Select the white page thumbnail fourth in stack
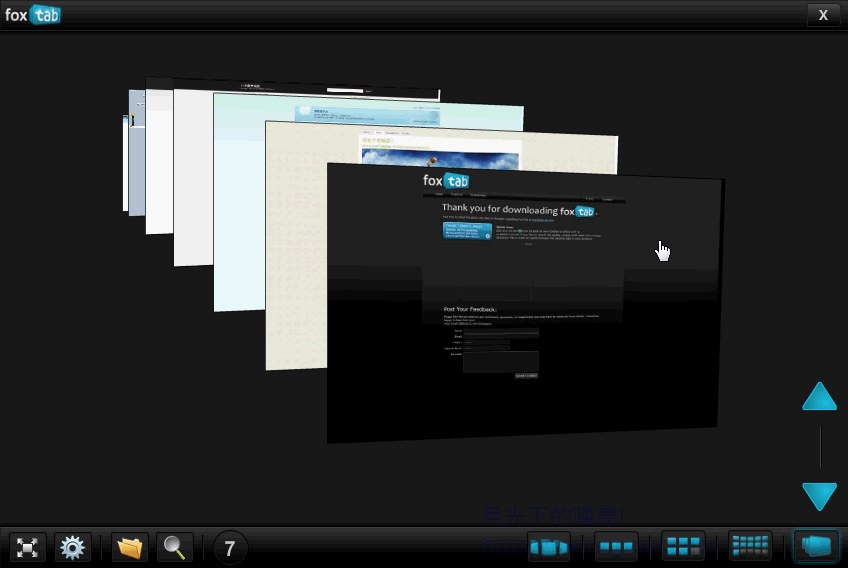 pyautogui.click(x=193, y=180)
